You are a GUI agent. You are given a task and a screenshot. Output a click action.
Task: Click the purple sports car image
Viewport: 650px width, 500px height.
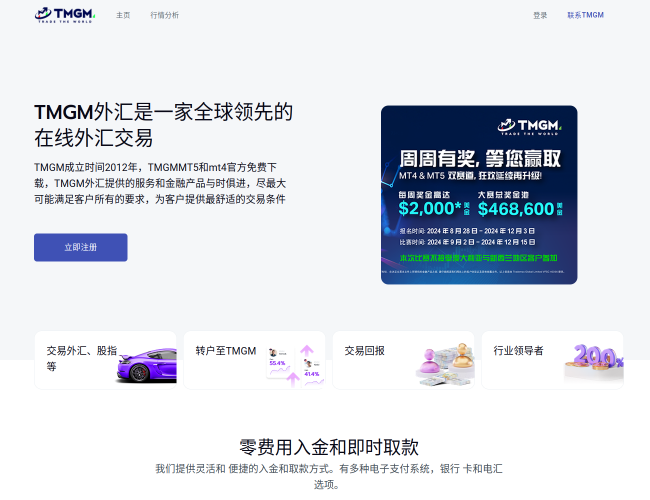pos(147,365)
